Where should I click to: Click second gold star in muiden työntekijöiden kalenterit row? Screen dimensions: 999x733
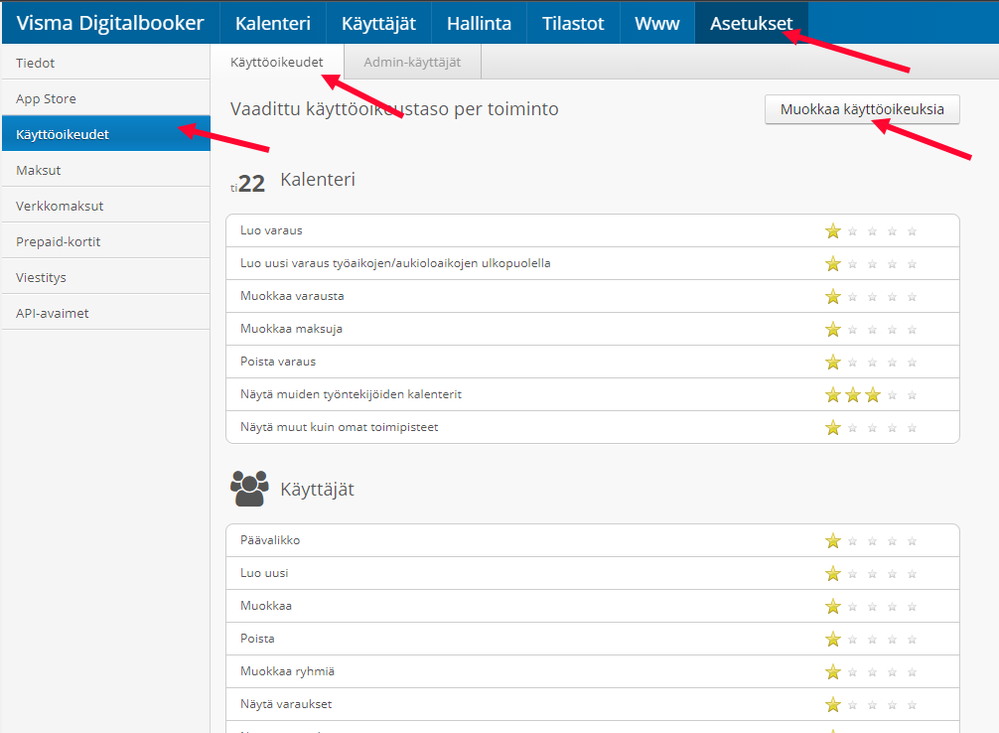(x=852, y=395)
